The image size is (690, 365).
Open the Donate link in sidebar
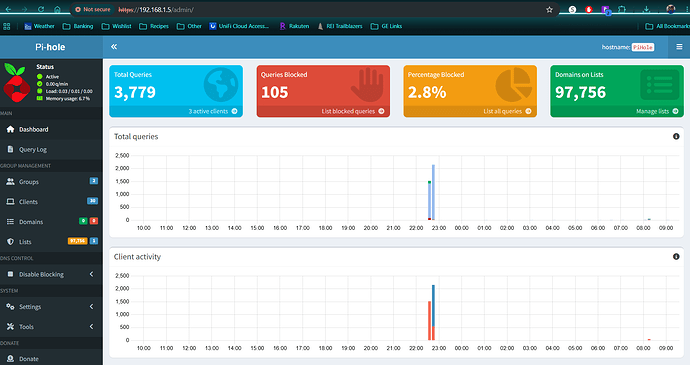[51, 359]
